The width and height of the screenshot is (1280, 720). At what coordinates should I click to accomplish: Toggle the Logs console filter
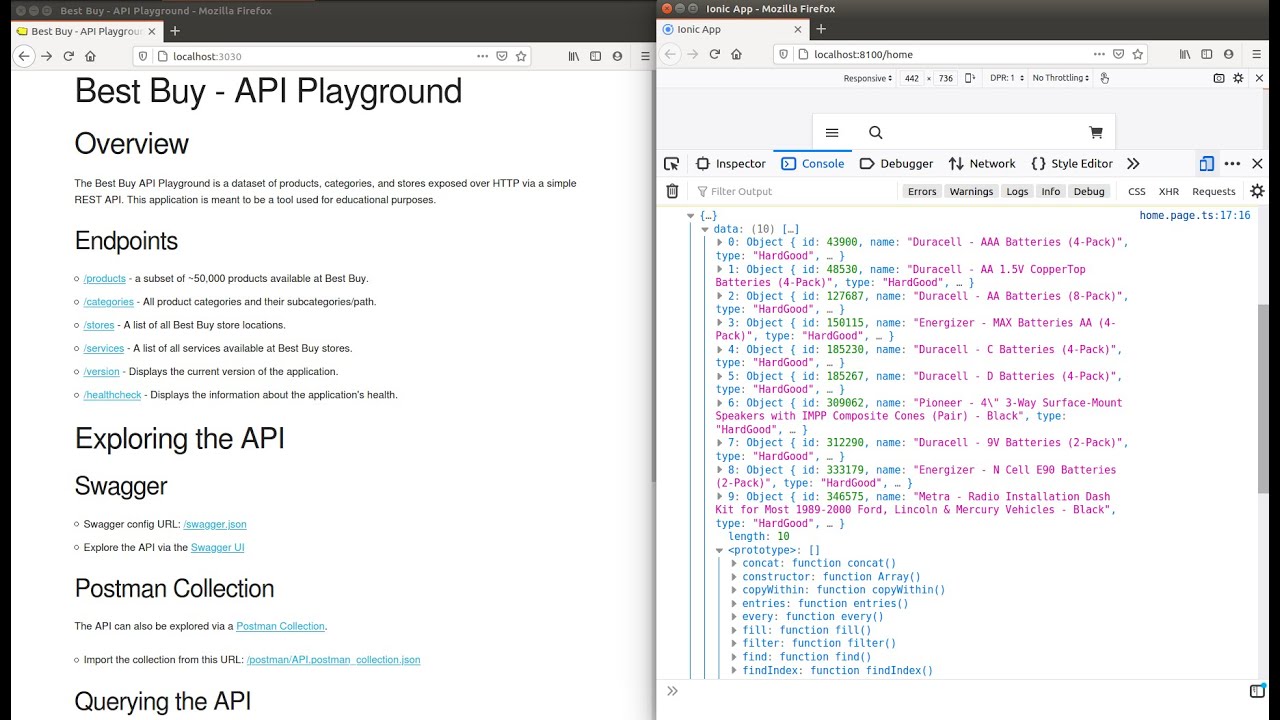(1017, 191)
